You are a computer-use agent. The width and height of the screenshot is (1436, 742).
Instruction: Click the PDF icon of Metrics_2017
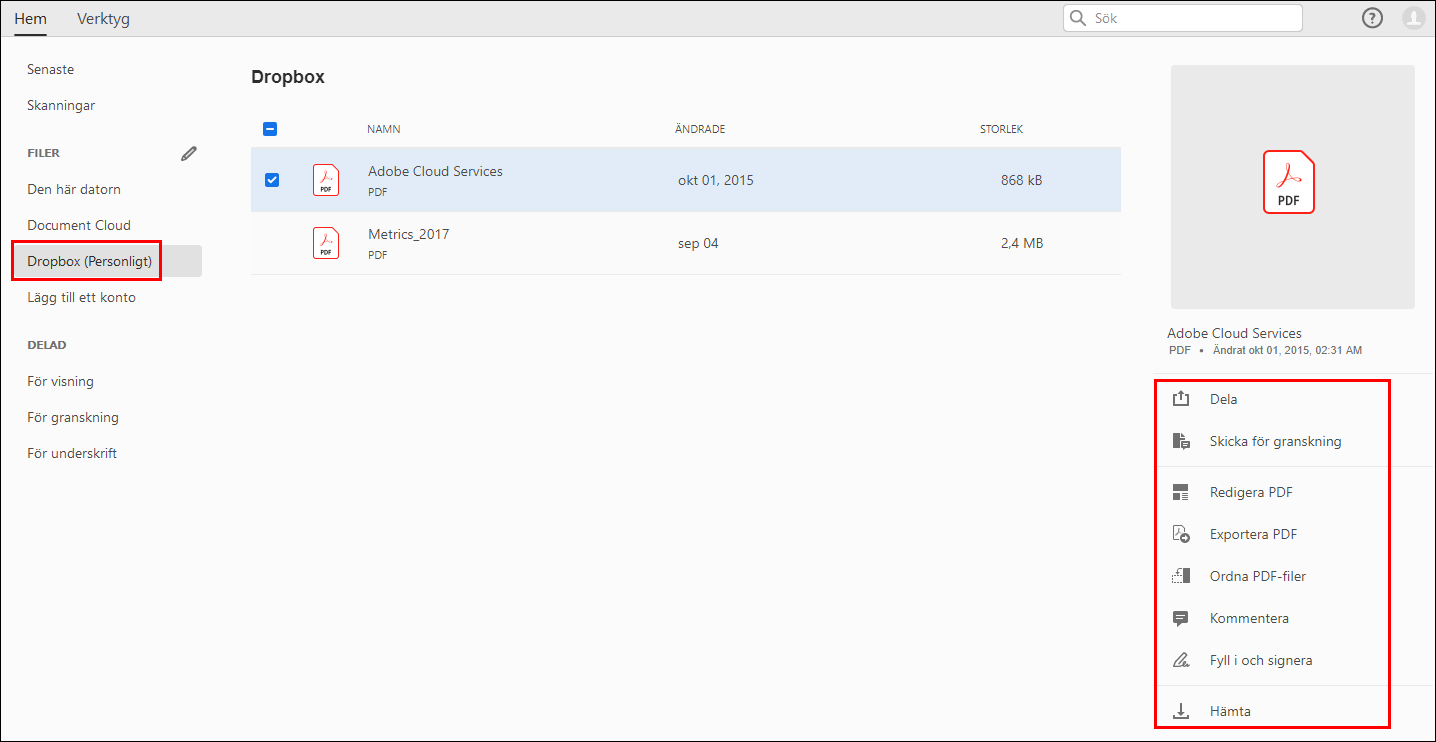(x=326, y=243)
